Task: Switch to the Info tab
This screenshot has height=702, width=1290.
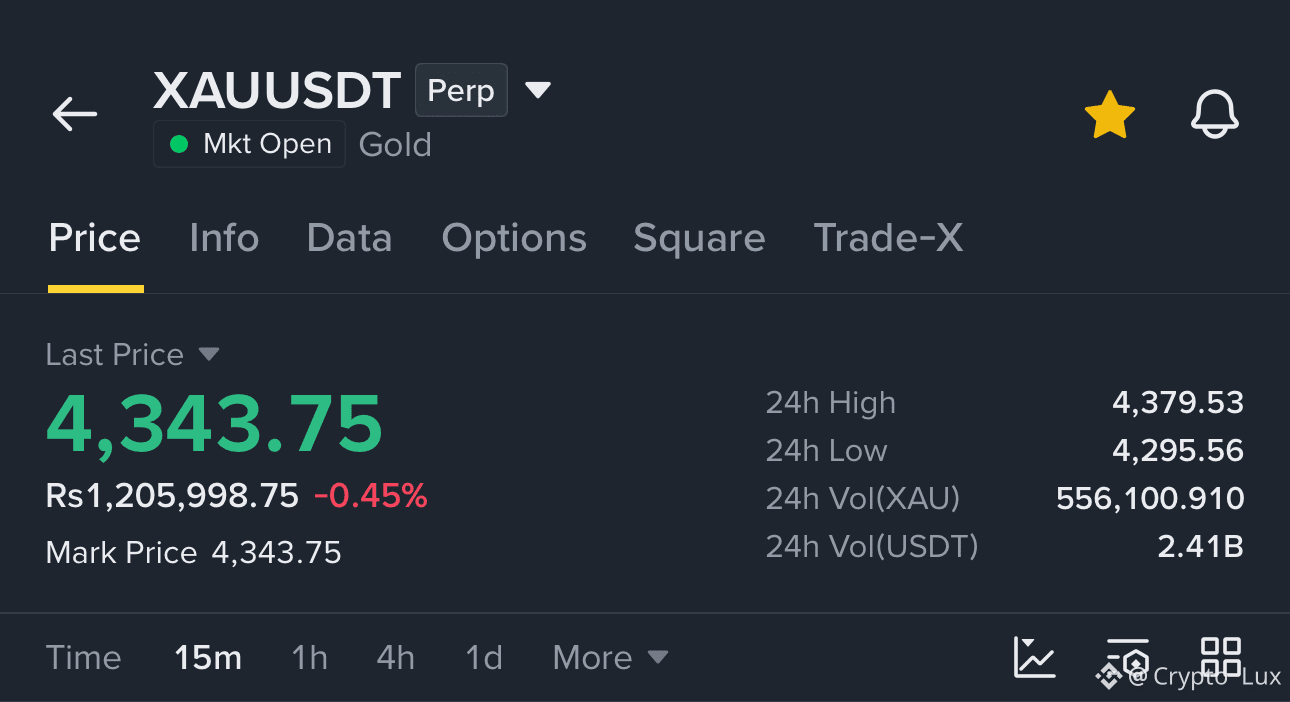Action: (x=224, y=238)
